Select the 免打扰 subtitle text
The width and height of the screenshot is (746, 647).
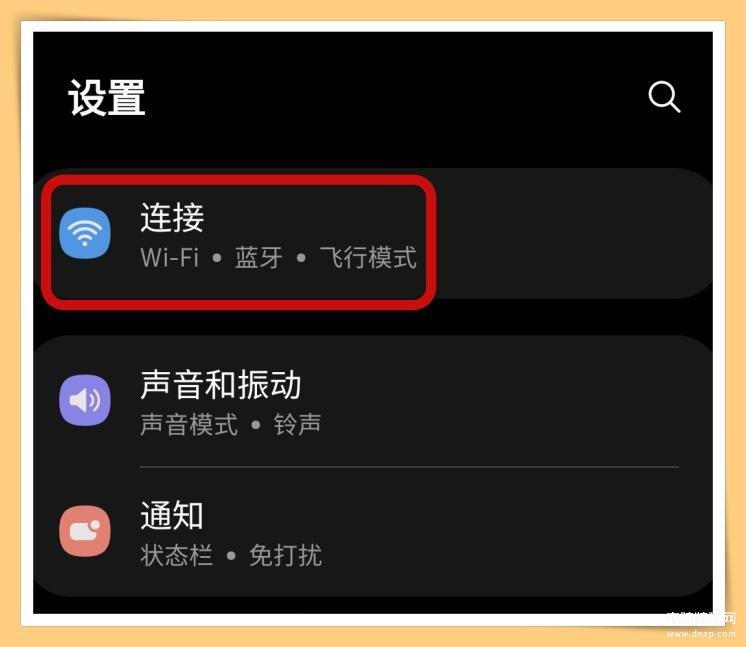point(285,555)
